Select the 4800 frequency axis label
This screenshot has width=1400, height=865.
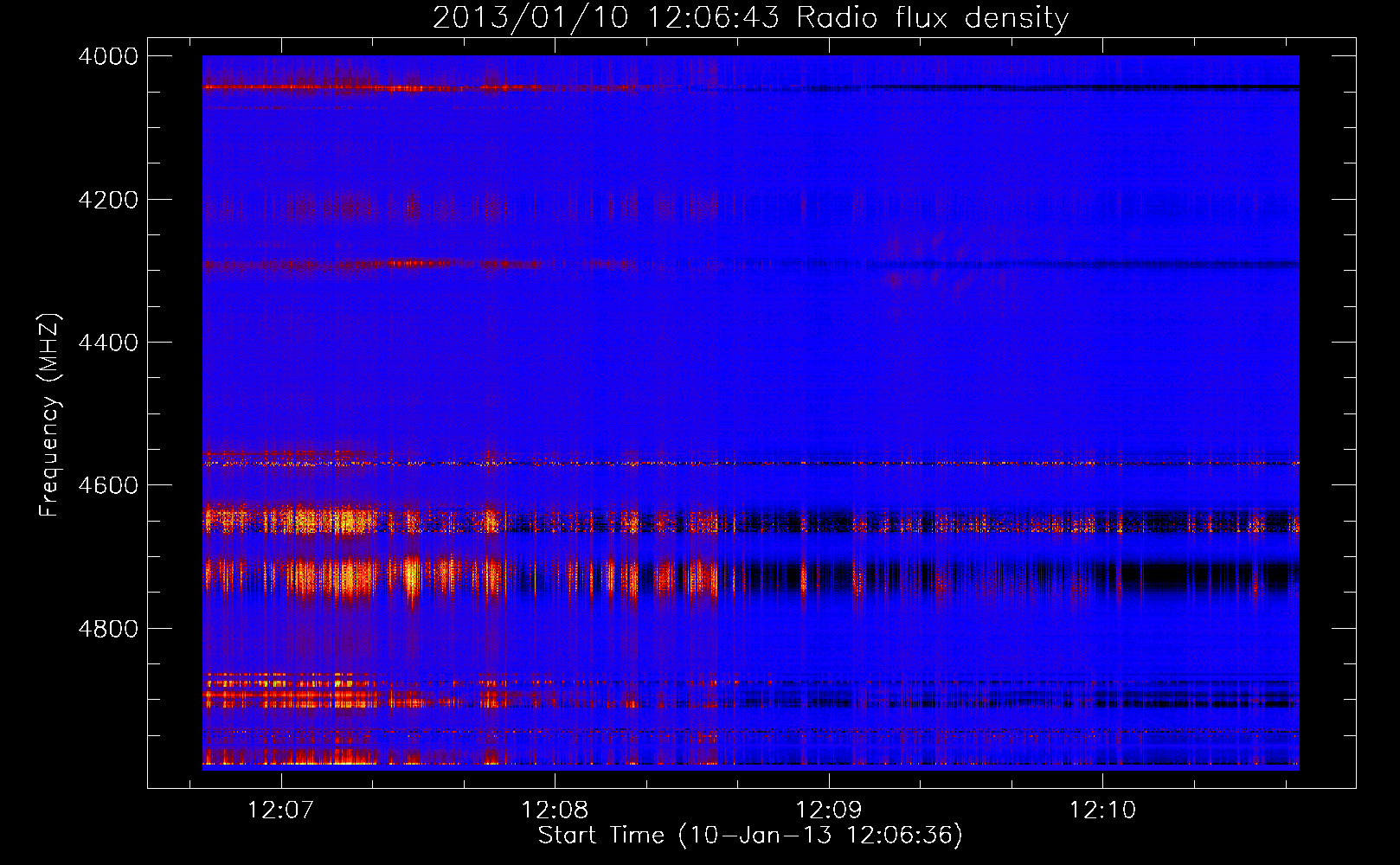pos(108,629)
